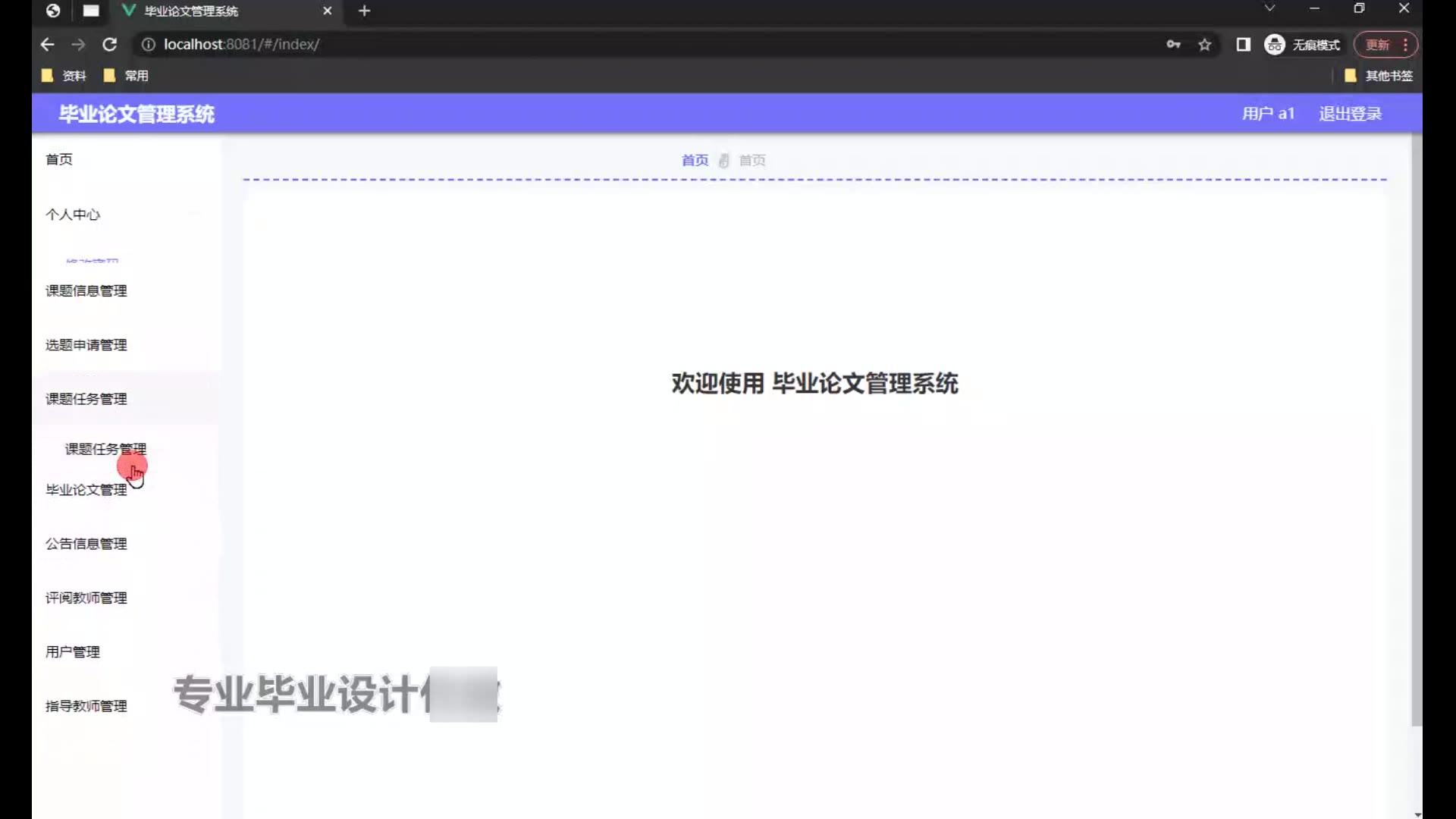
Task: Click the browser back arrow
Action: pyautogui.click(x=47, y=45)
